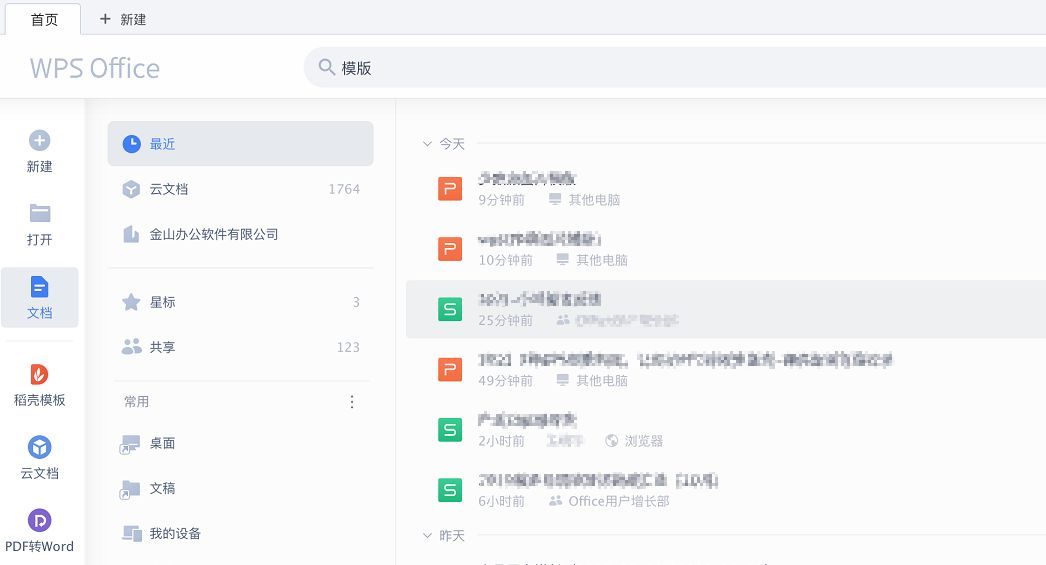Select 云文档 with 1764 items
This screenshot has width=1046, height=565.
click(240, 189)
